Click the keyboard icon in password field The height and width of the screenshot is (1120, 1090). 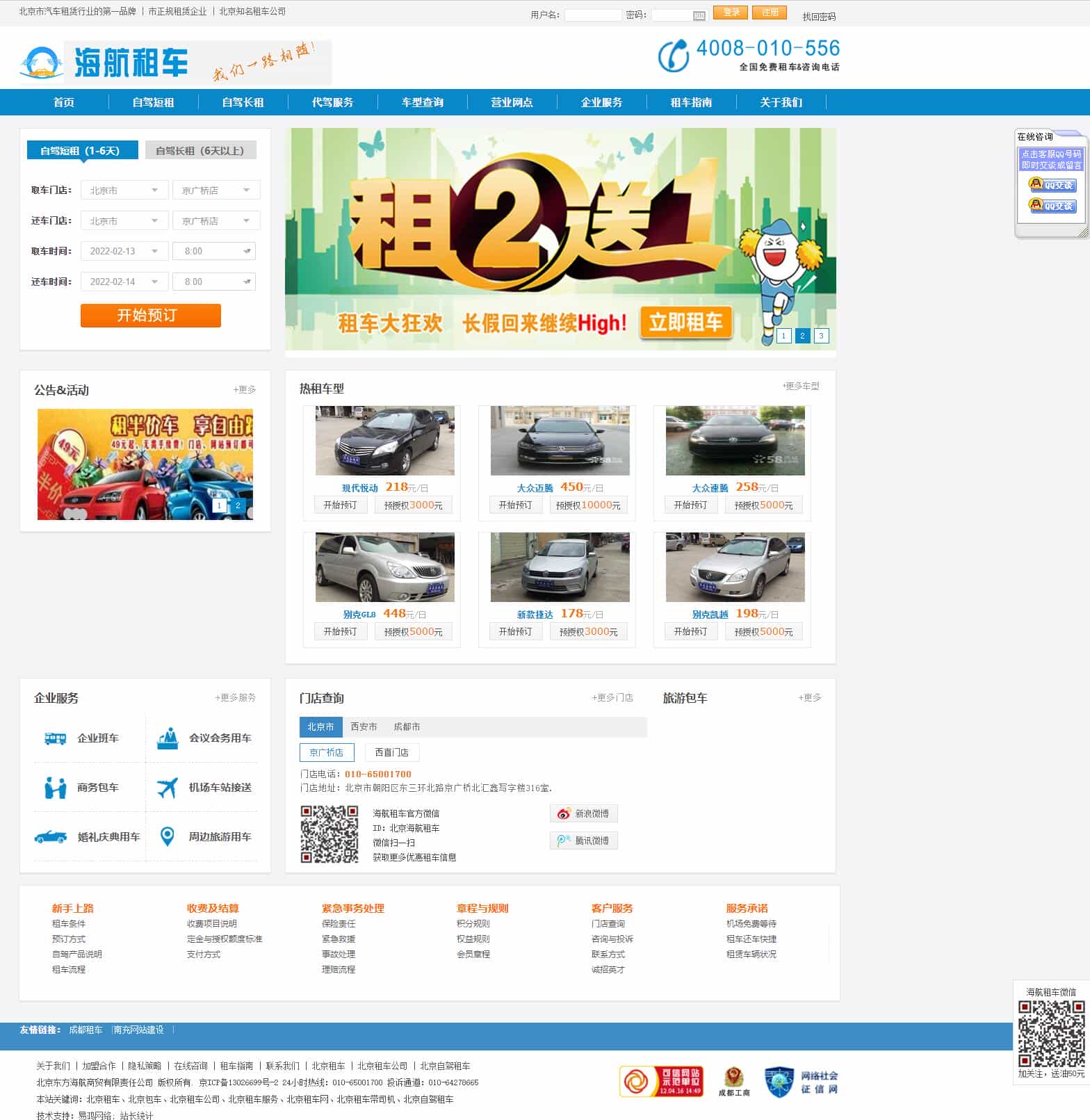[x=699, y=15]
